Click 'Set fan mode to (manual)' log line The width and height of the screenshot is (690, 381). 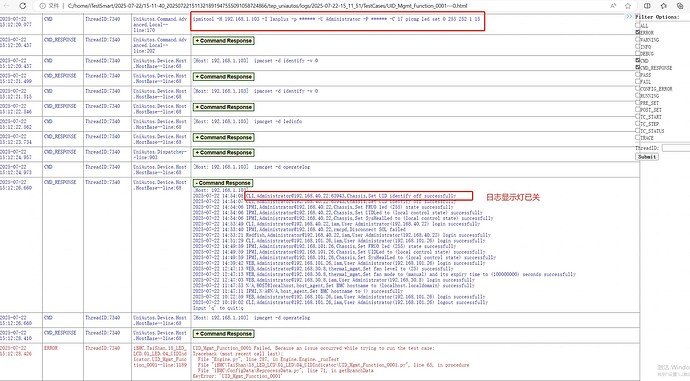(384, 274)
